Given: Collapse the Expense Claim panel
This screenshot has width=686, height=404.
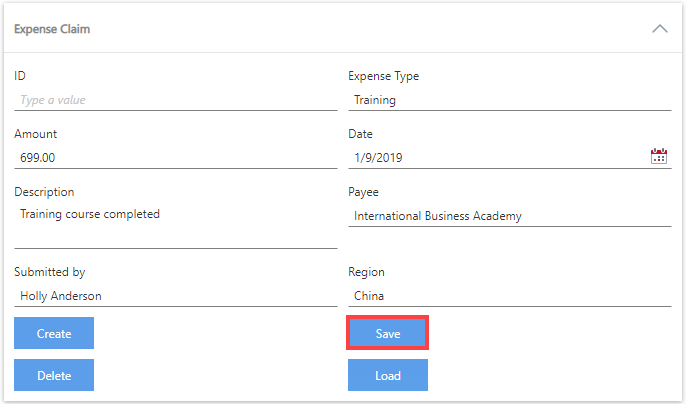Looking at the screenshot, I should pos(660,29).
